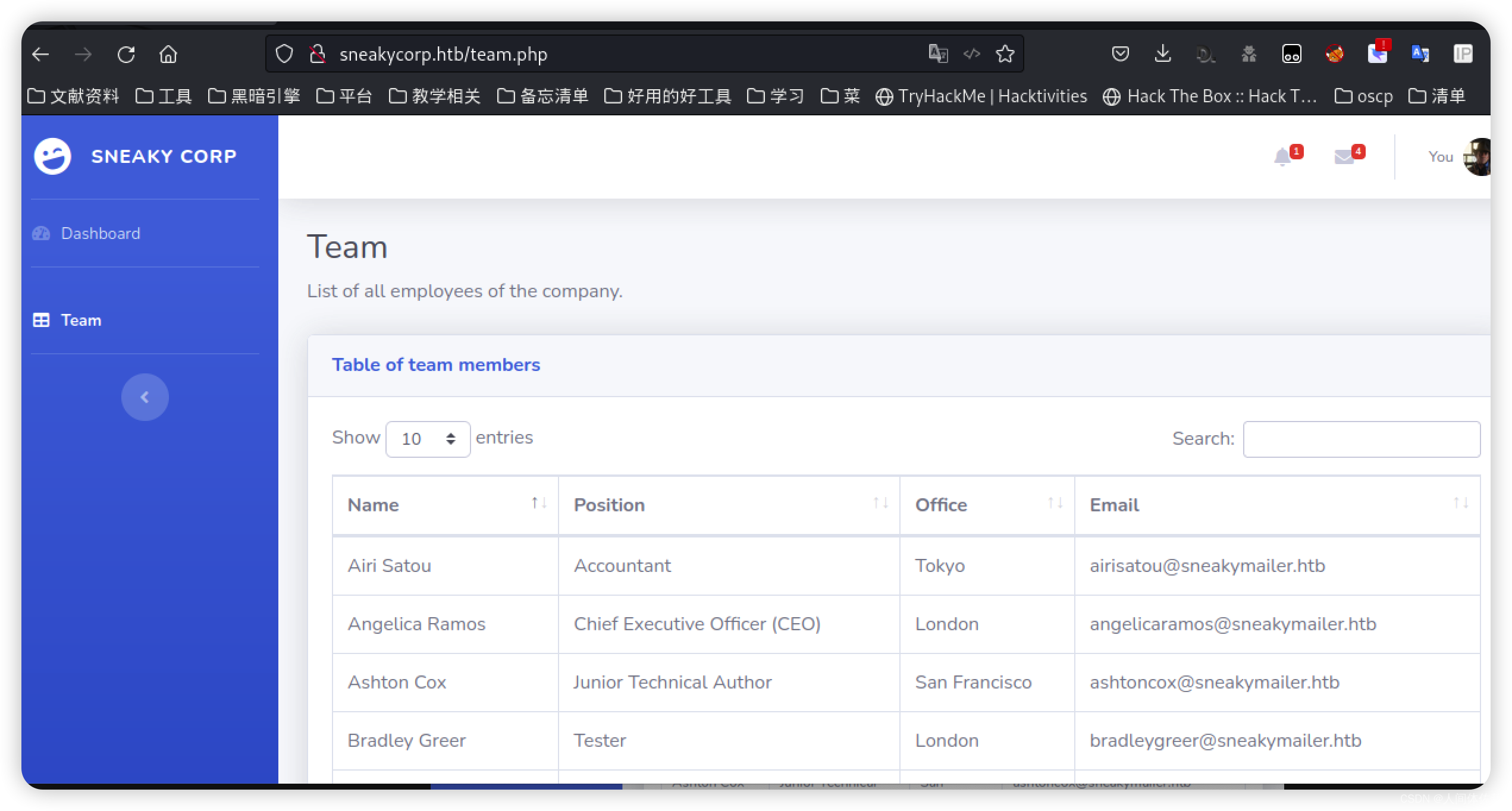The image size is (1512, 811).
Task: Open the show entries dropdown
Action: [x=428, y=439]
